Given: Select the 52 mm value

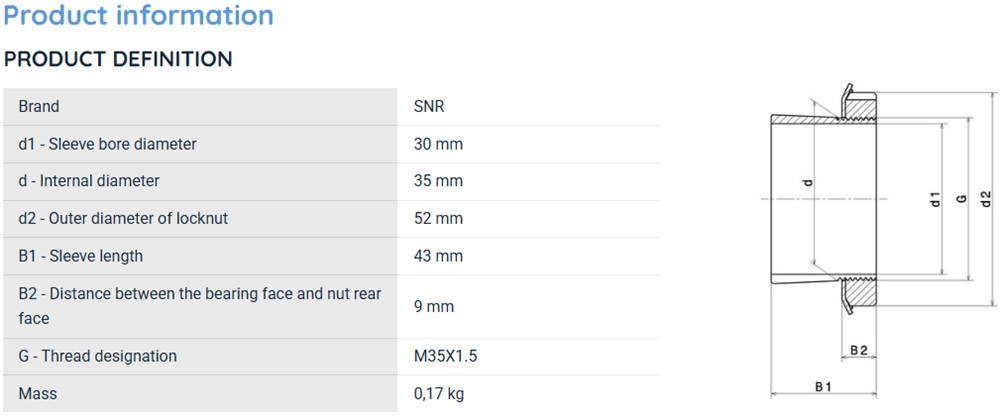Looking at the screenshot, I should click(438, 219).
